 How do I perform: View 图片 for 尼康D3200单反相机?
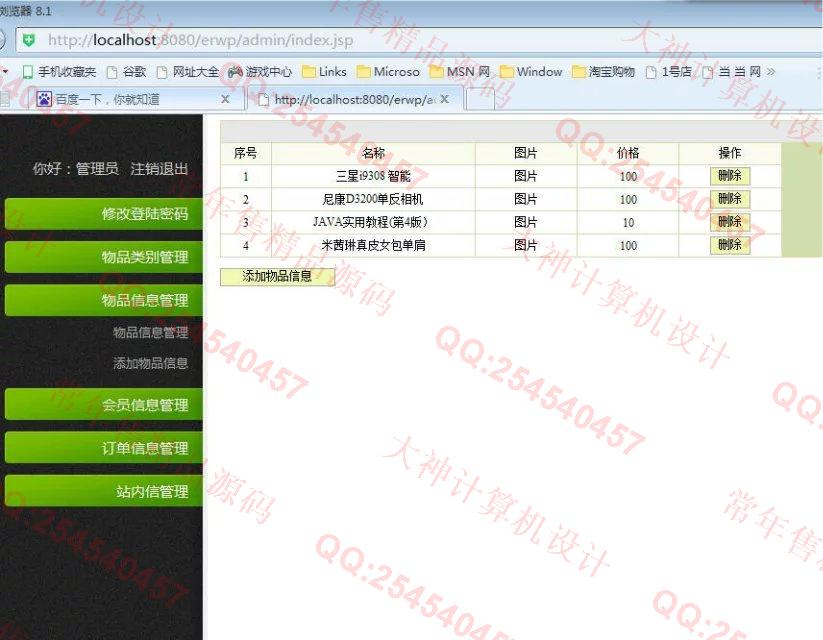click(525, 200)
